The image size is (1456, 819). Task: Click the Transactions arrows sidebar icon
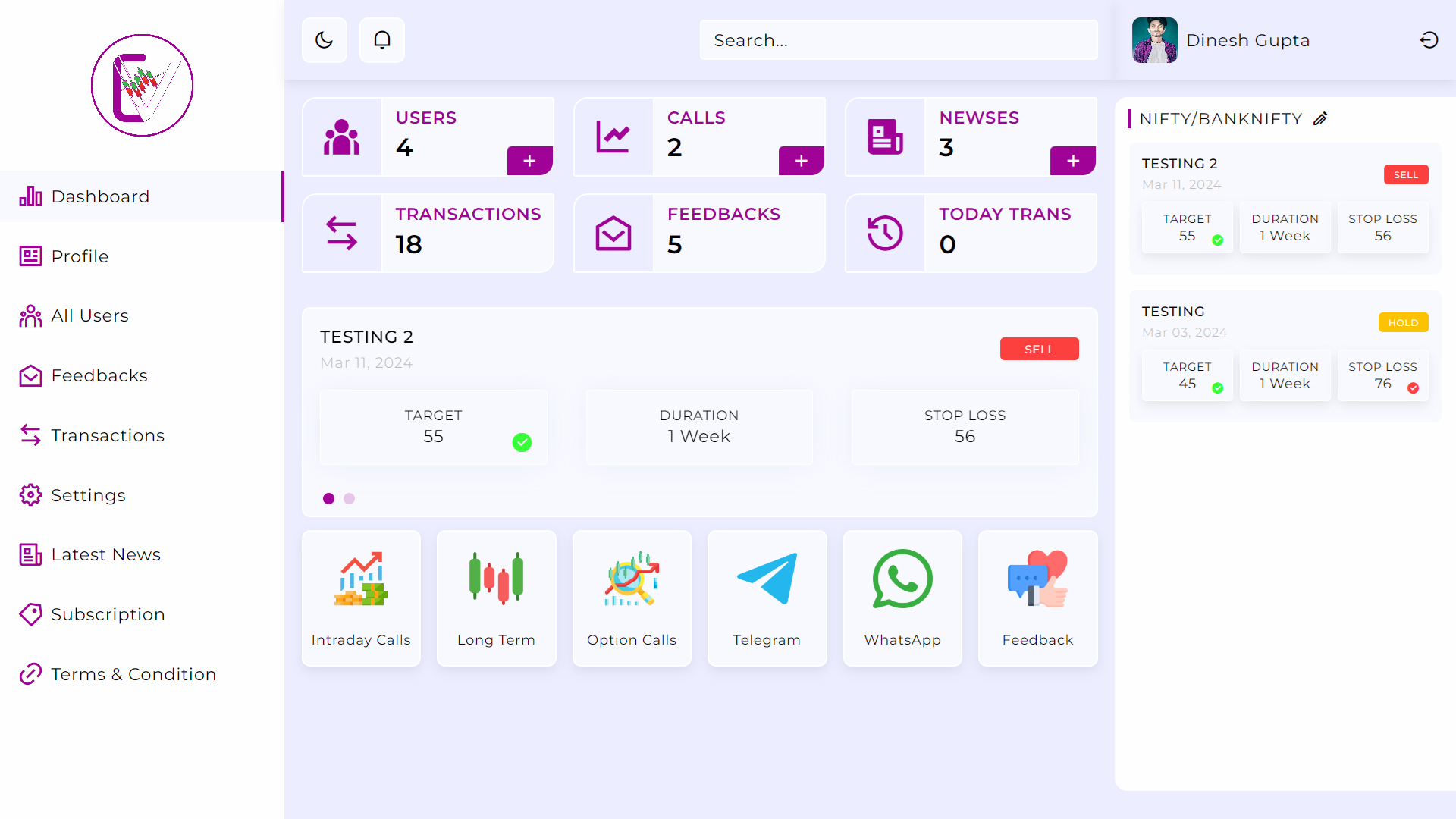coord(30,435)
